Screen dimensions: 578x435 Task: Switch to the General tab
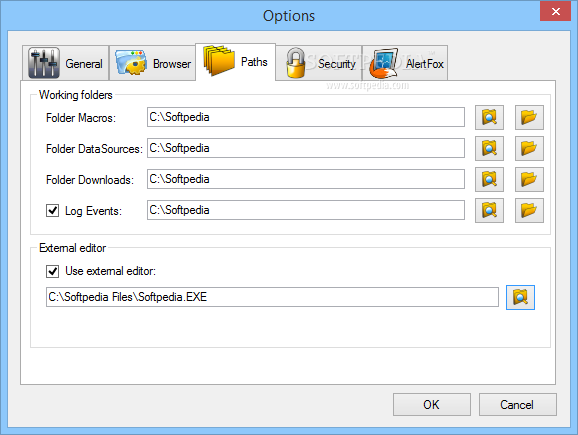tap(66, 63)
